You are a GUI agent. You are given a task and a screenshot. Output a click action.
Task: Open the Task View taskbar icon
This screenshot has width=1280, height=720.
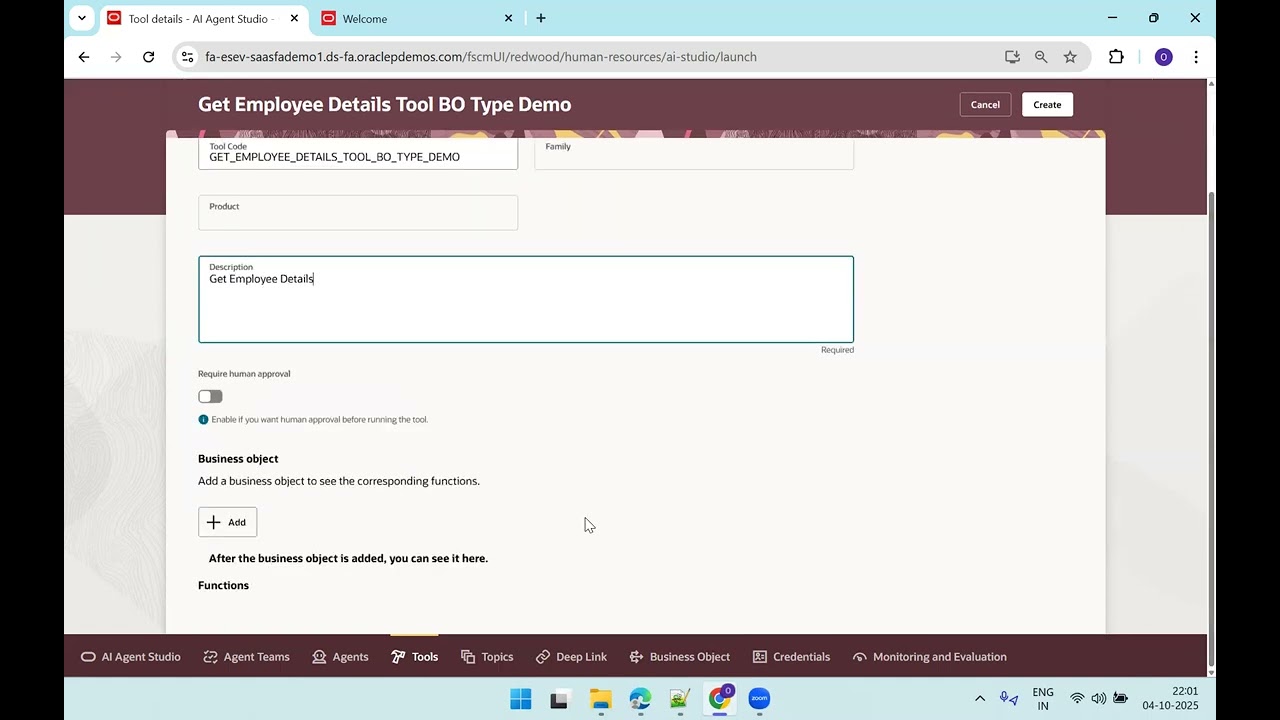point(559,699)
